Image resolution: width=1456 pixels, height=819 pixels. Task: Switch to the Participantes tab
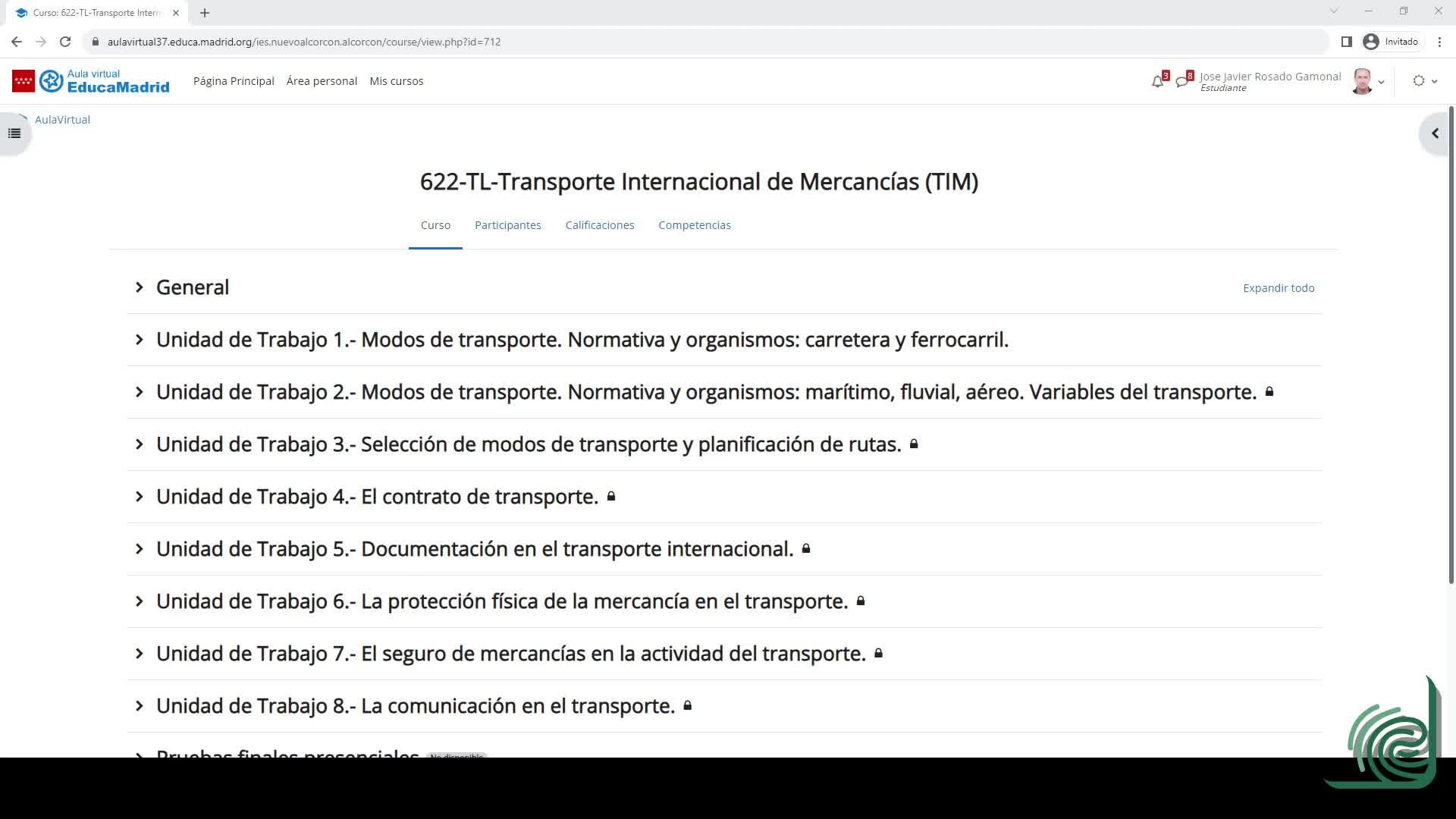tap(507, 225)
